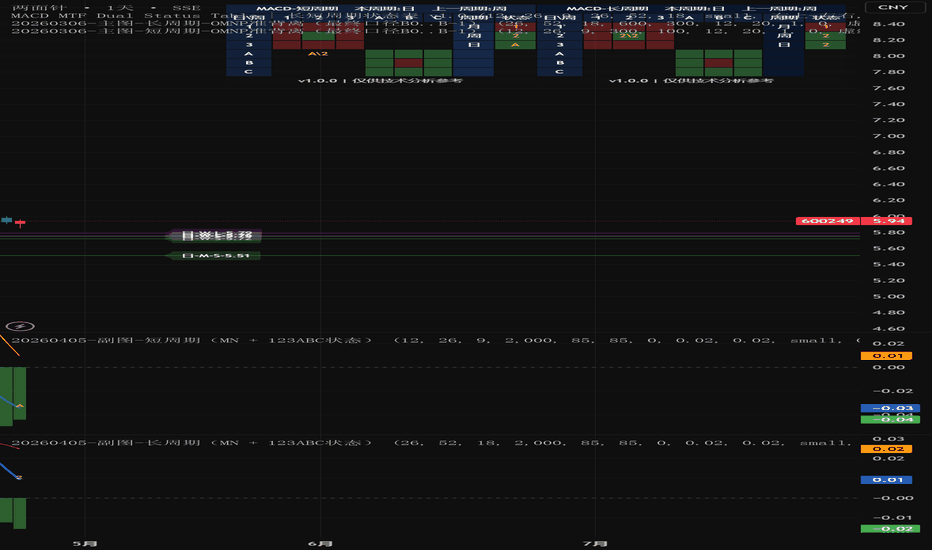
Task: Click the orange 0.02 value label in long-period pane
Action: coord(887,449)
